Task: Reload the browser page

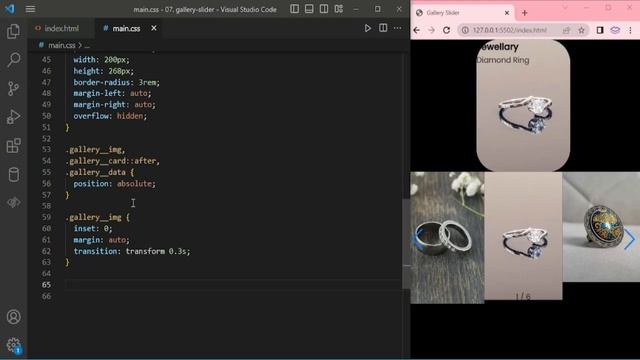Action: (447, 30)
